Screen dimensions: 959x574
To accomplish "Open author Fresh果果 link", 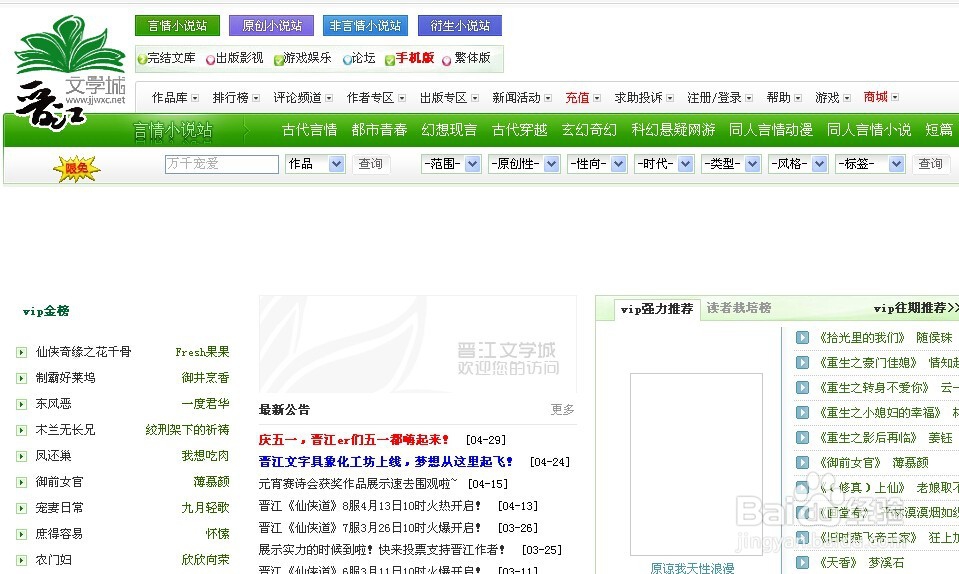I will [x=202, y=352].
